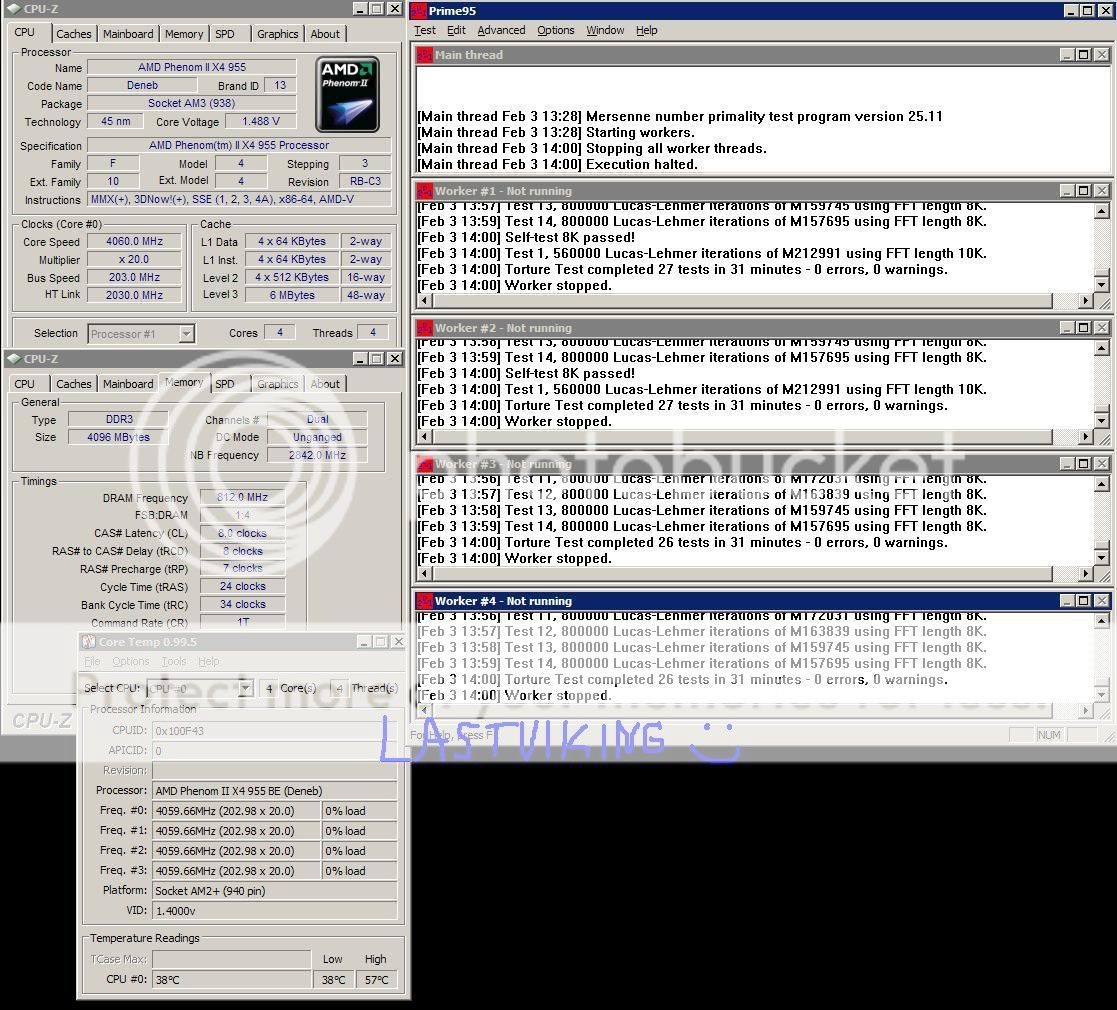Maximize the Worker #3 window
This screenshot has width=1117, height=1010.
click(1083, 464)
